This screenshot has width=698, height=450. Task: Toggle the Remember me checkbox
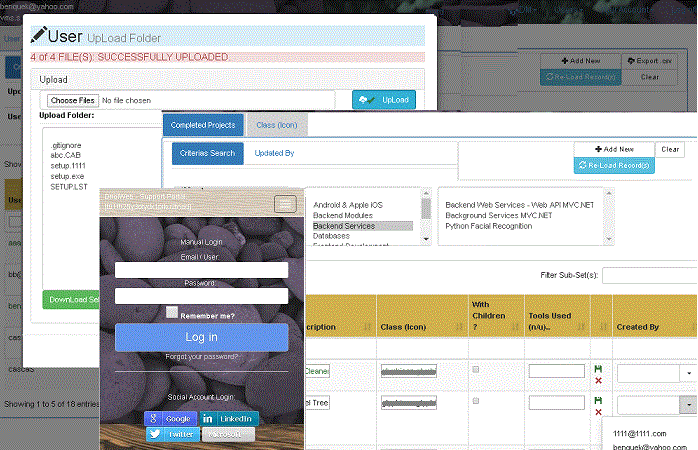tap(172, 312)
